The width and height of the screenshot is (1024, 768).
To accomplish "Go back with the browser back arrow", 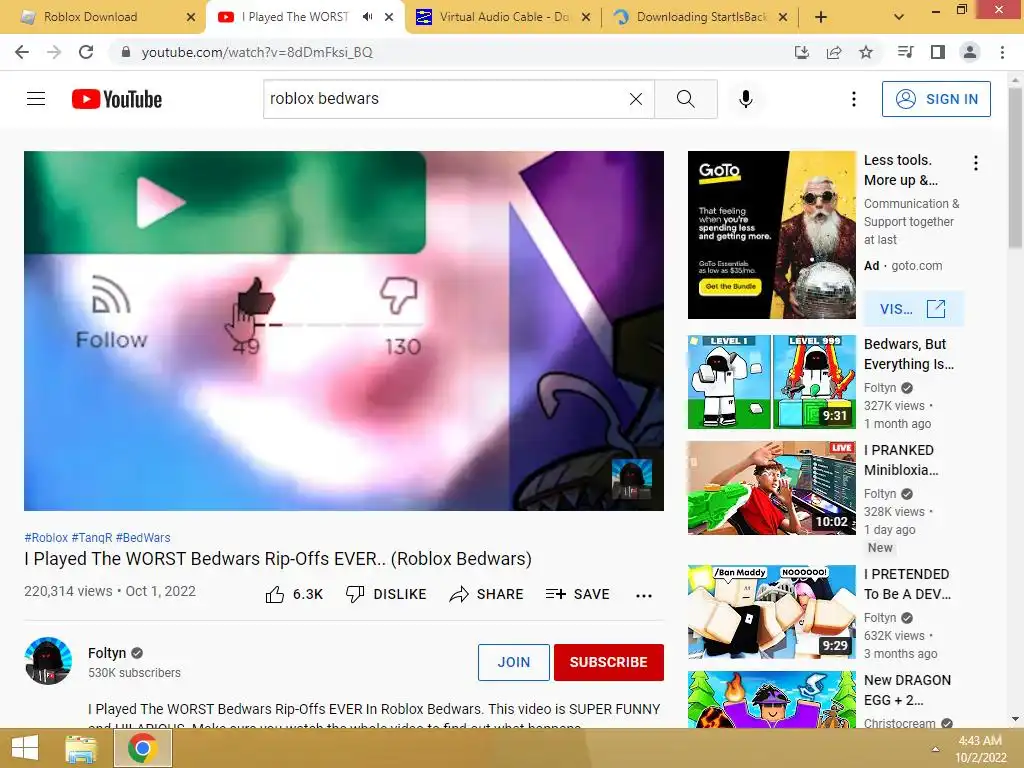I will click(22, 52).
